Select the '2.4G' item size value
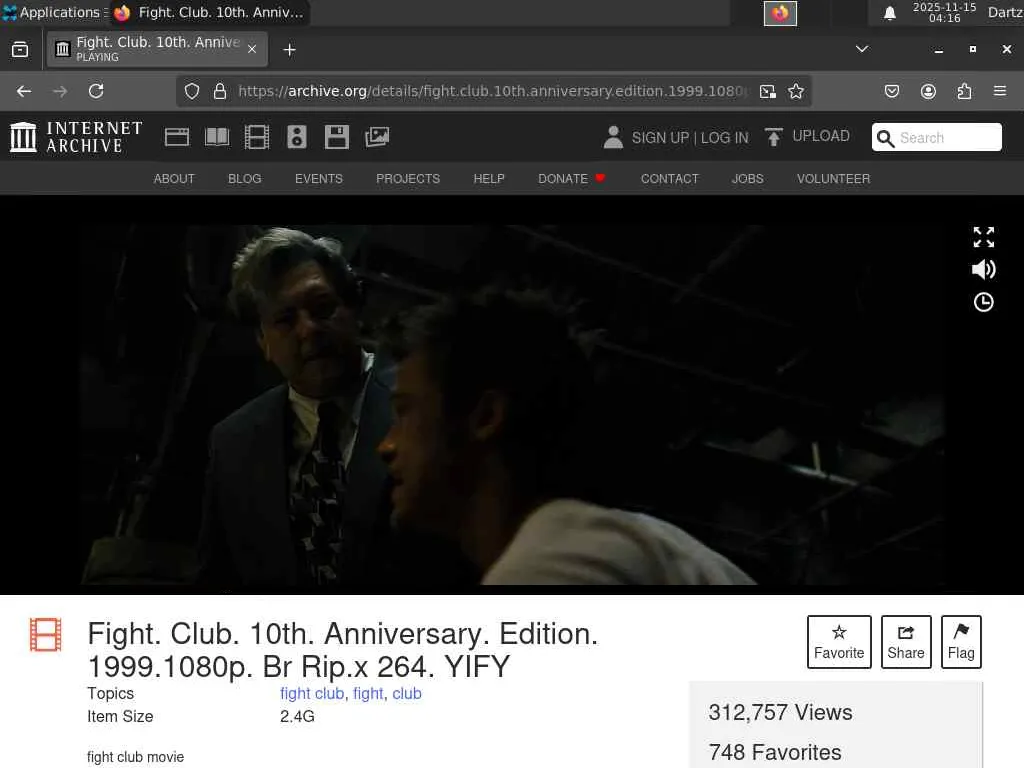 point(297,716)
